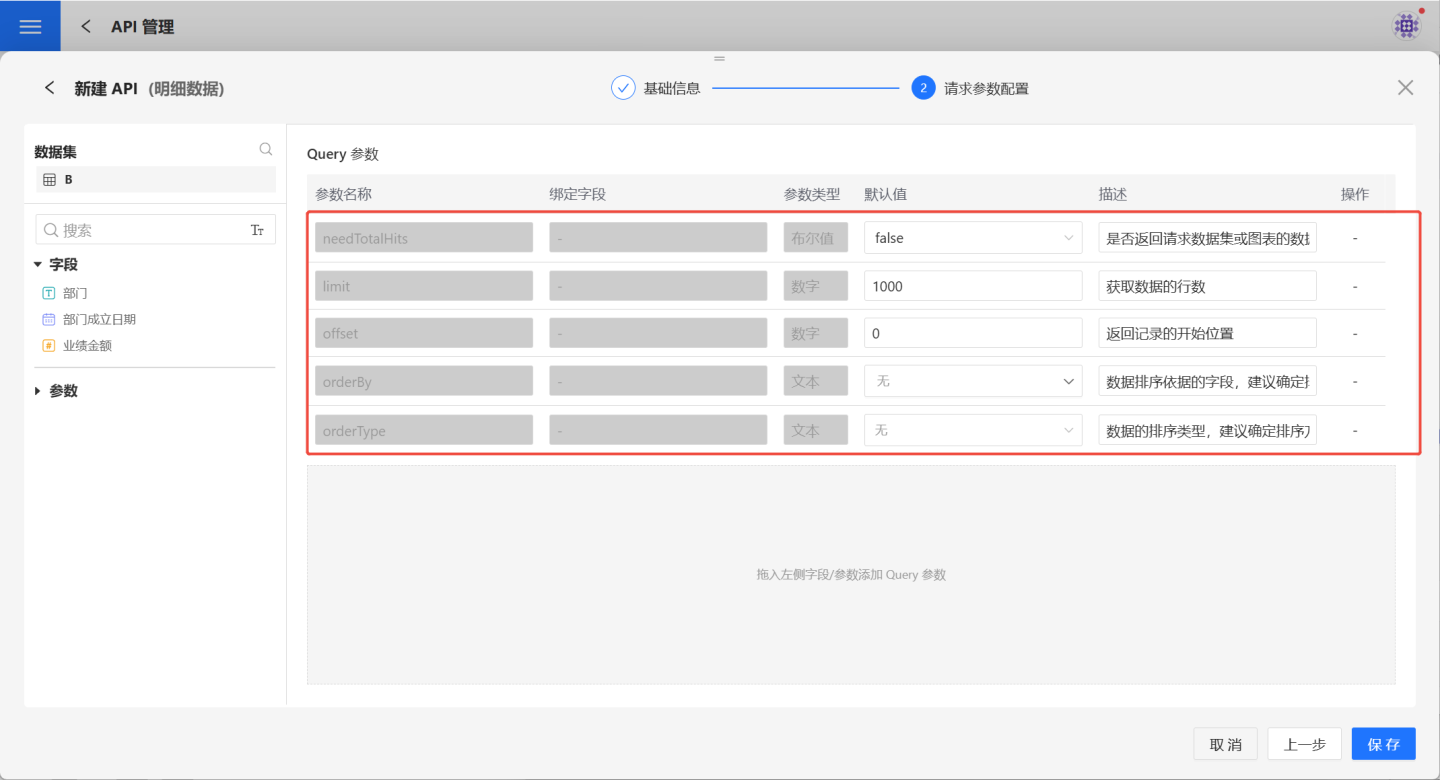Click the text-case Tt icon in search

[257, 230]
